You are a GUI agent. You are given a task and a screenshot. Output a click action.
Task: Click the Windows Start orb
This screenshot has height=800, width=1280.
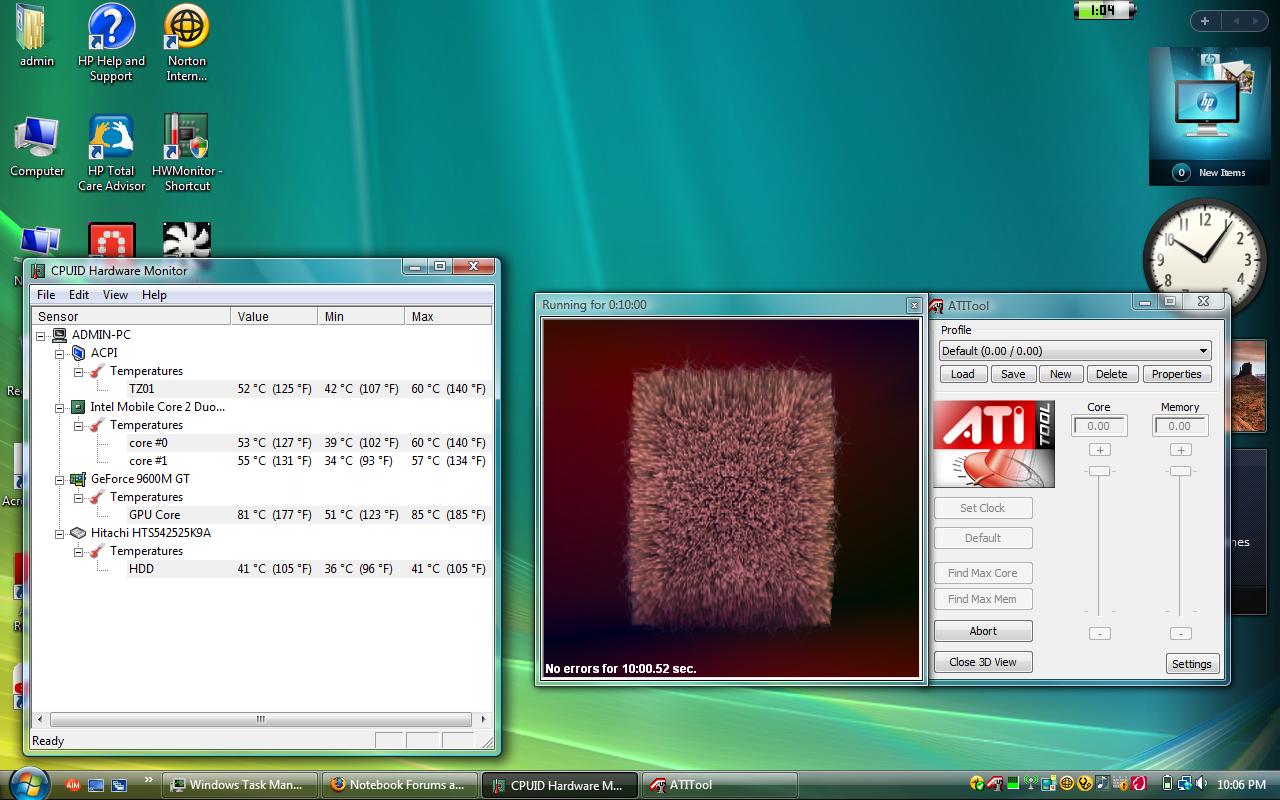click(x=27, y=783)
